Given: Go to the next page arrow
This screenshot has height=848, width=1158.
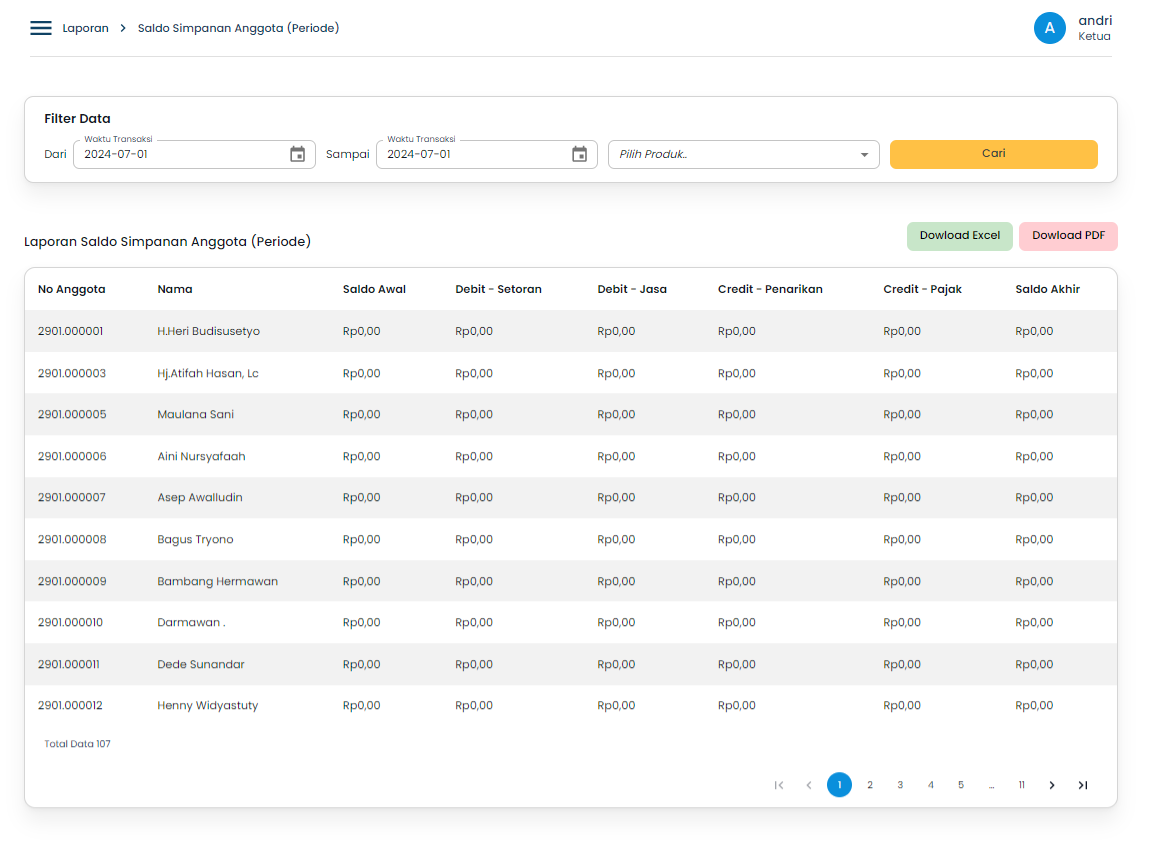Looking at the screenshot, I should pyautogui.click(x=1052, y=785).
